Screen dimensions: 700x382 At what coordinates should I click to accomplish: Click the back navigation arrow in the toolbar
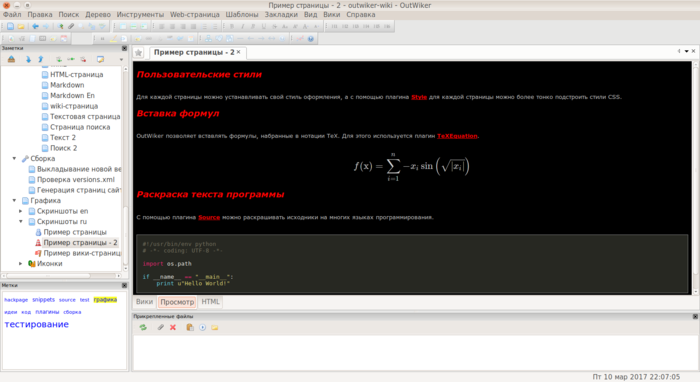35,26
